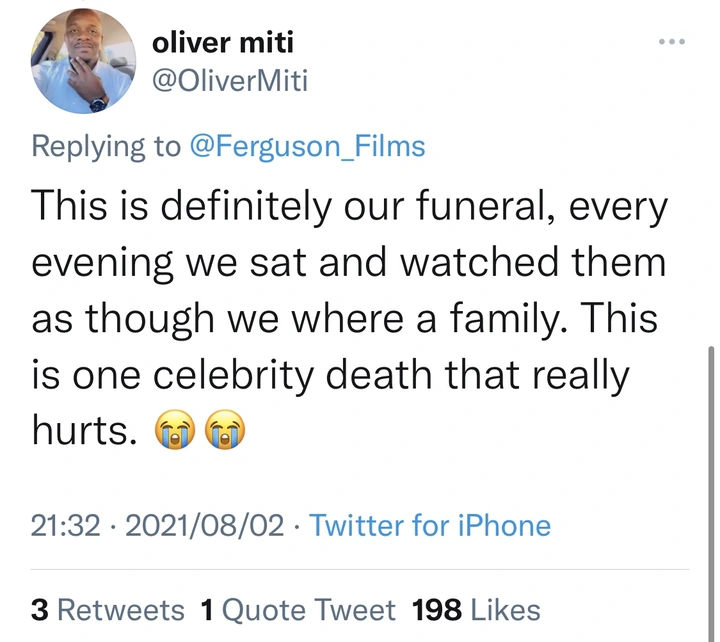The width and height of the screenshot is (720, 642).
Task: View the 3 Retweets list
Action: 108,609
